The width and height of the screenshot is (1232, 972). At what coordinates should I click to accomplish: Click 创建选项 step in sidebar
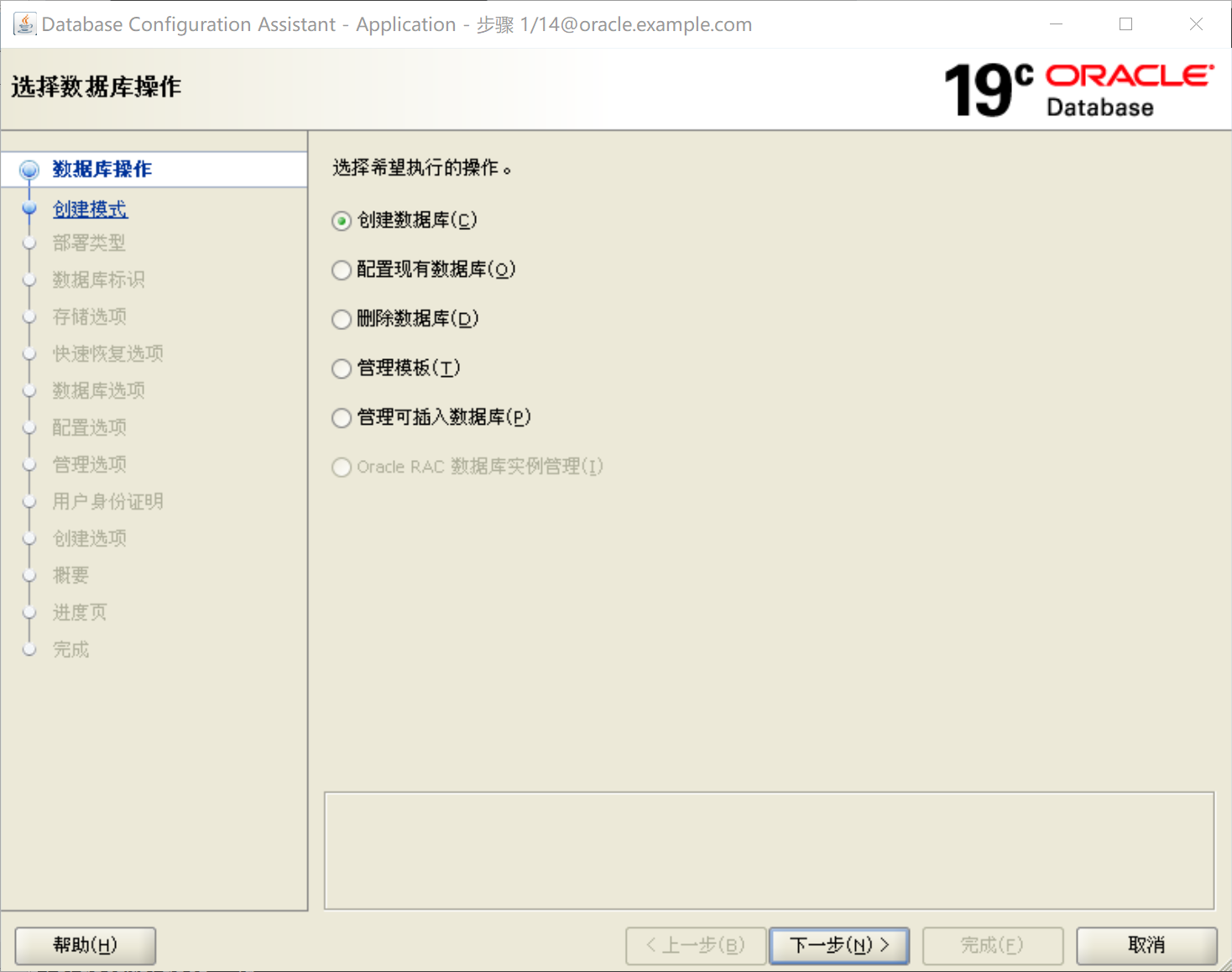(x=89, y=538)
